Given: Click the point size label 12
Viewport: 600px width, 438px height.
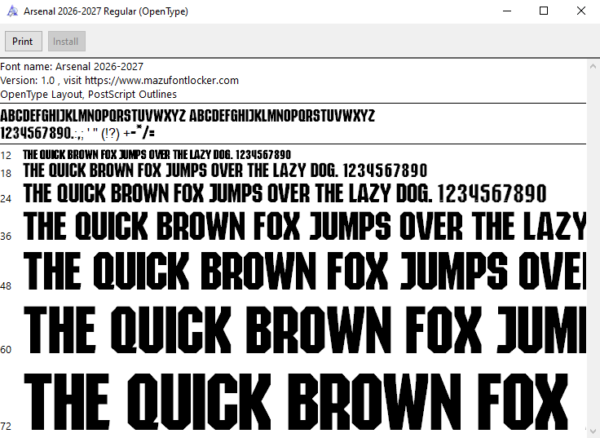Looking at the screenshot, I should [x=6, y=155].
